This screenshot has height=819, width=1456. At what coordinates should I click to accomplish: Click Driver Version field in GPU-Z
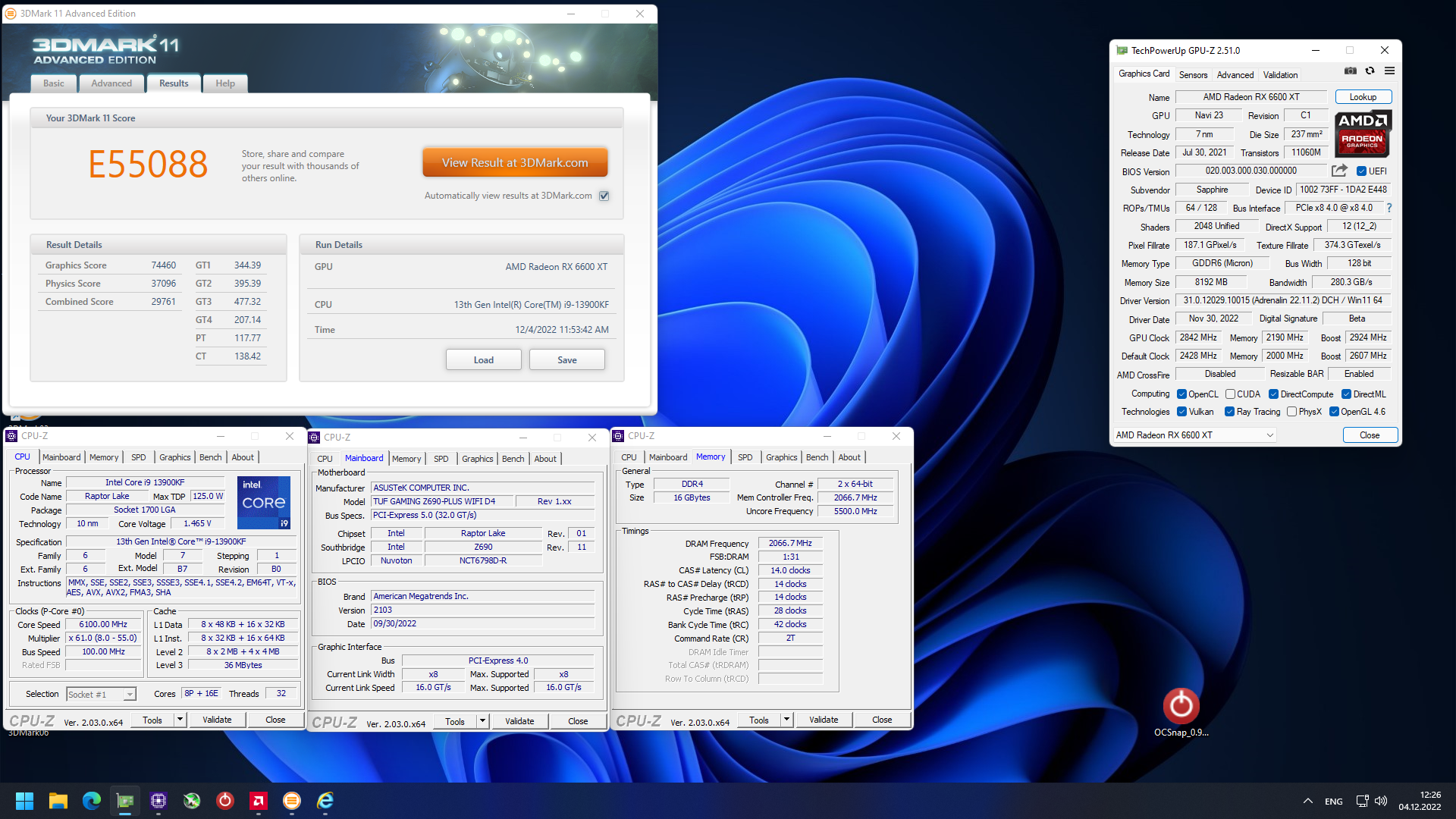point(1282,300)
